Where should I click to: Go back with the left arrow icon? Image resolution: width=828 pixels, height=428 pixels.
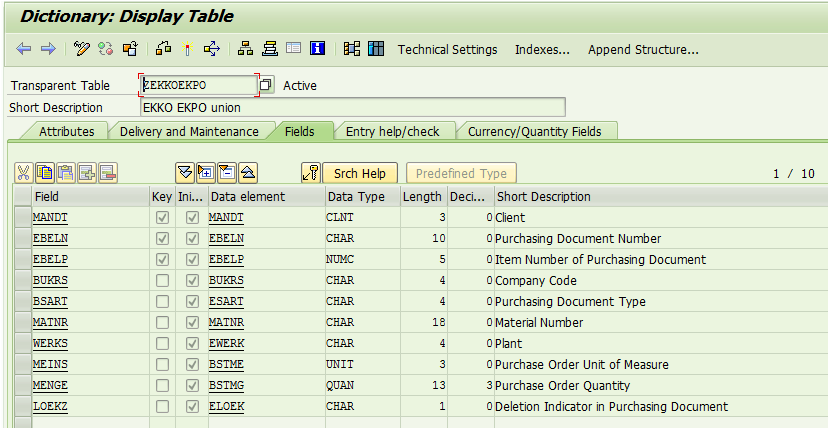[x=24, y=49]
